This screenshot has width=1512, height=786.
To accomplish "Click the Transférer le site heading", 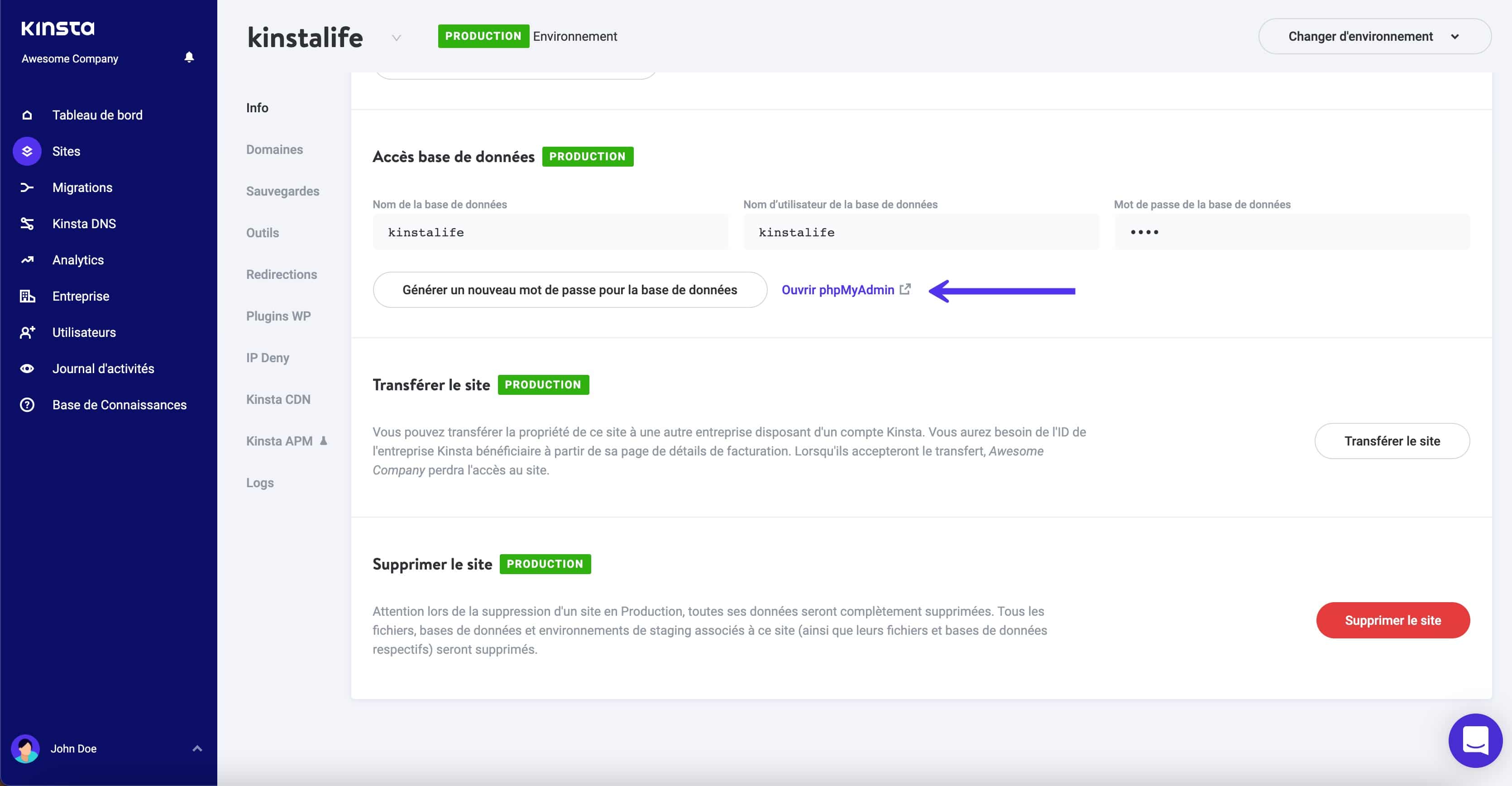I will point(431,385).
